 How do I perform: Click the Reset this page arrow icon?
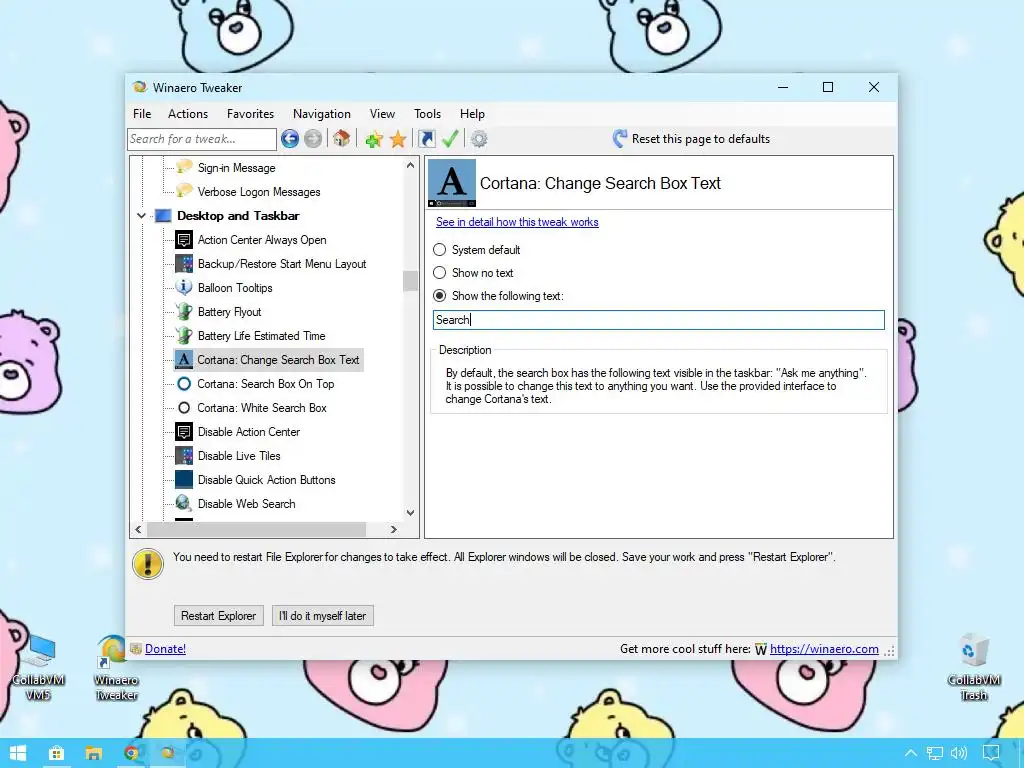620,138
